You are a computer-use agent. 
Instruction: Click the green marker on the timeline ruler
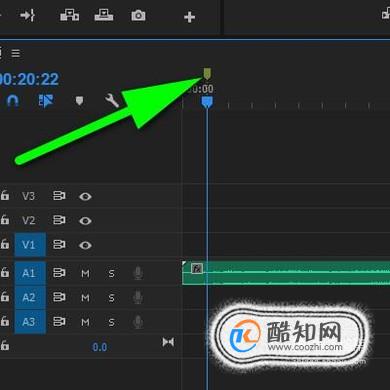207,74
